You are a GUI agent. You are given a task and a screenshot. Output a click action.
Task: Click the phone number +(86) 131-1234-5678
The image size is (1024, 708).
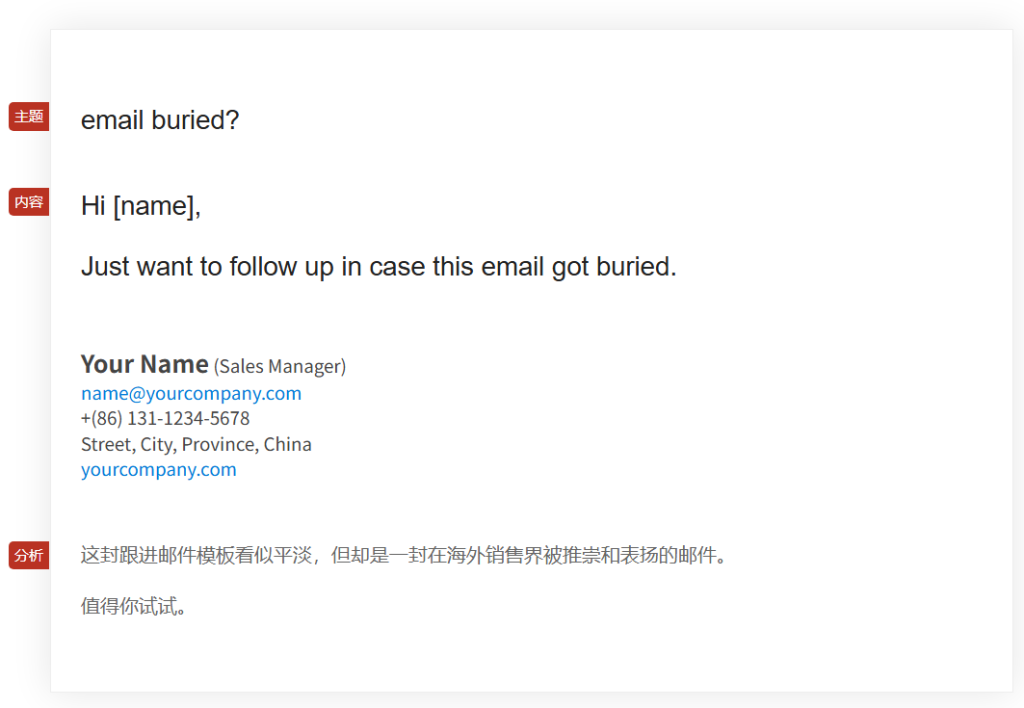coord(165,419)
